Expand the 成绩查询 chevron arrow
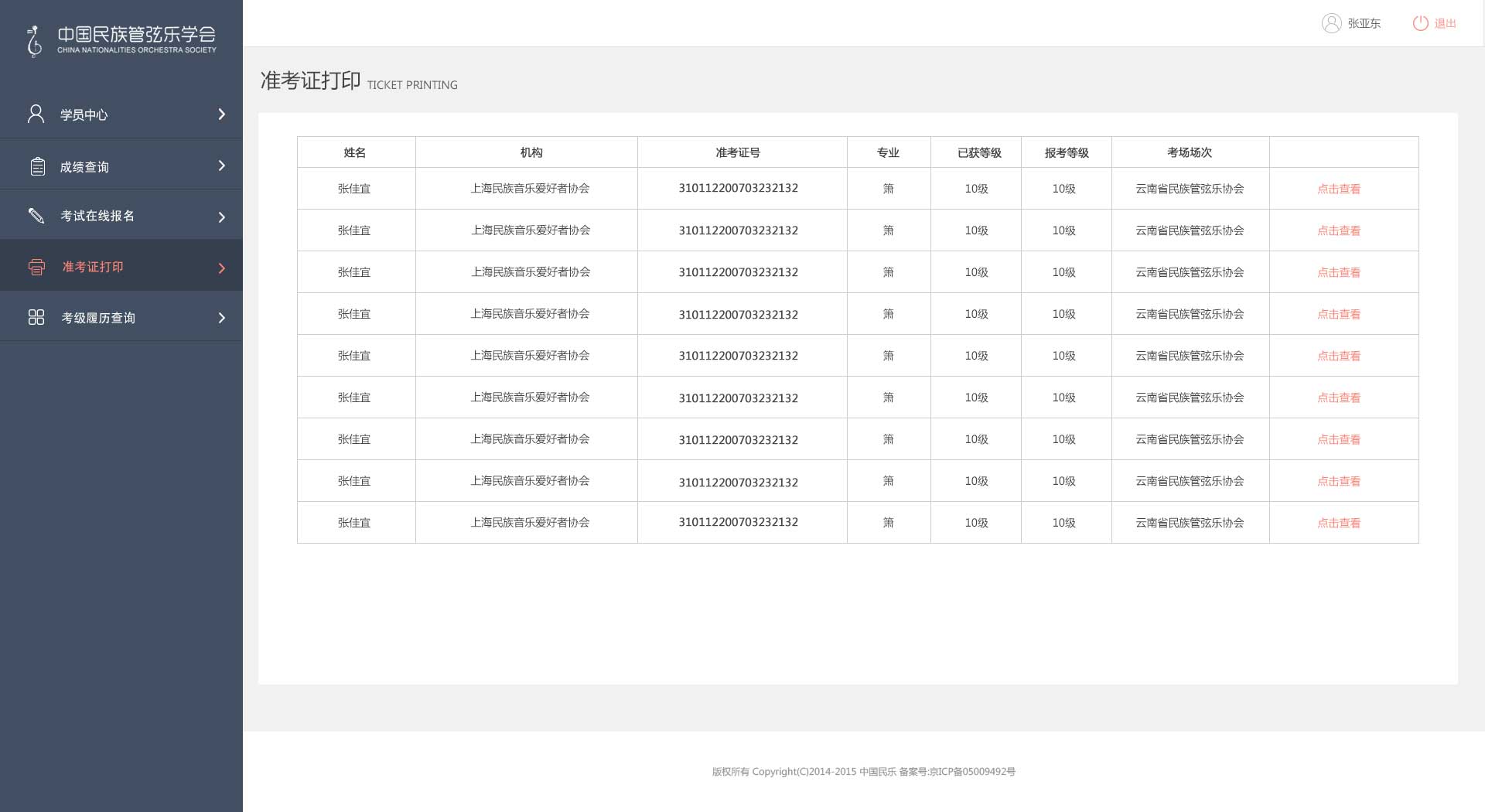The height and width of the screenshot is (812, 1485). click(x=222, y=165)
